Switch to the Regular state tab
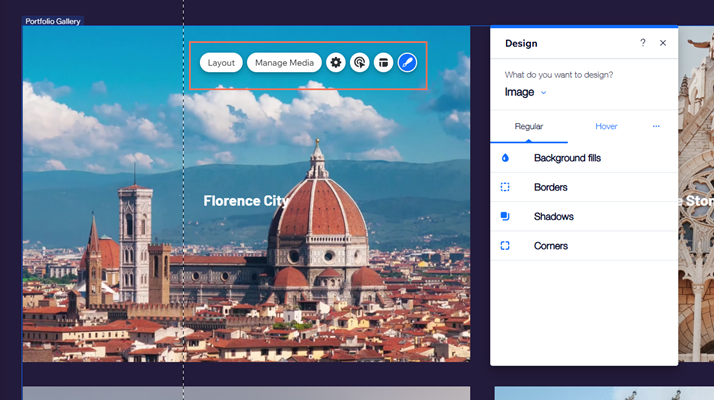 529,127
